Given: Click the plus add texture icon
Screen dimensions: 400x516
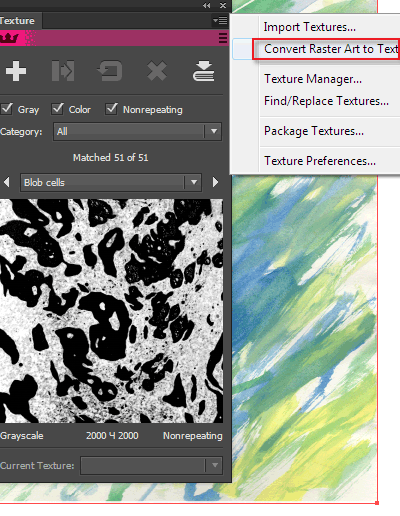Looking at the screenshot, I should pos(16,71).
